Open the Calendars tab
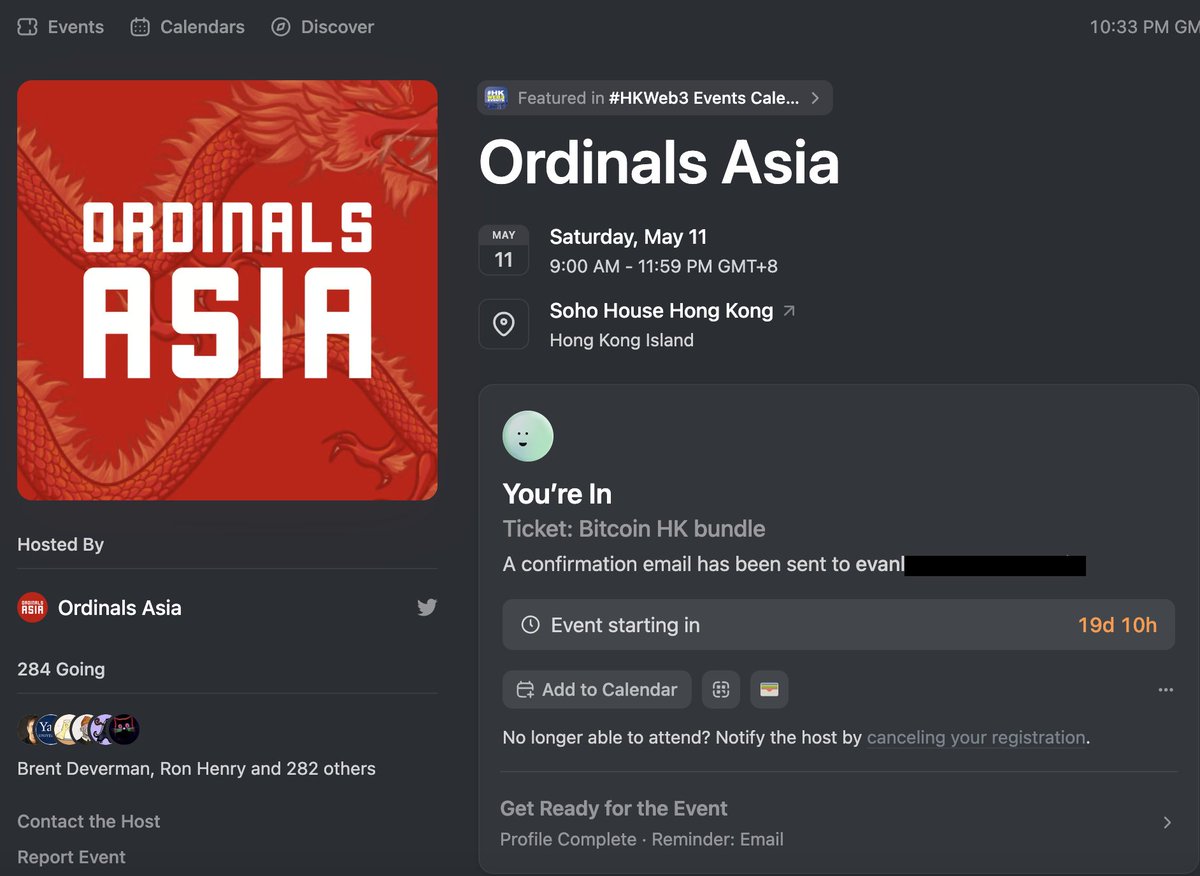The image size is (1200, 876). click(x=187, y=27)
